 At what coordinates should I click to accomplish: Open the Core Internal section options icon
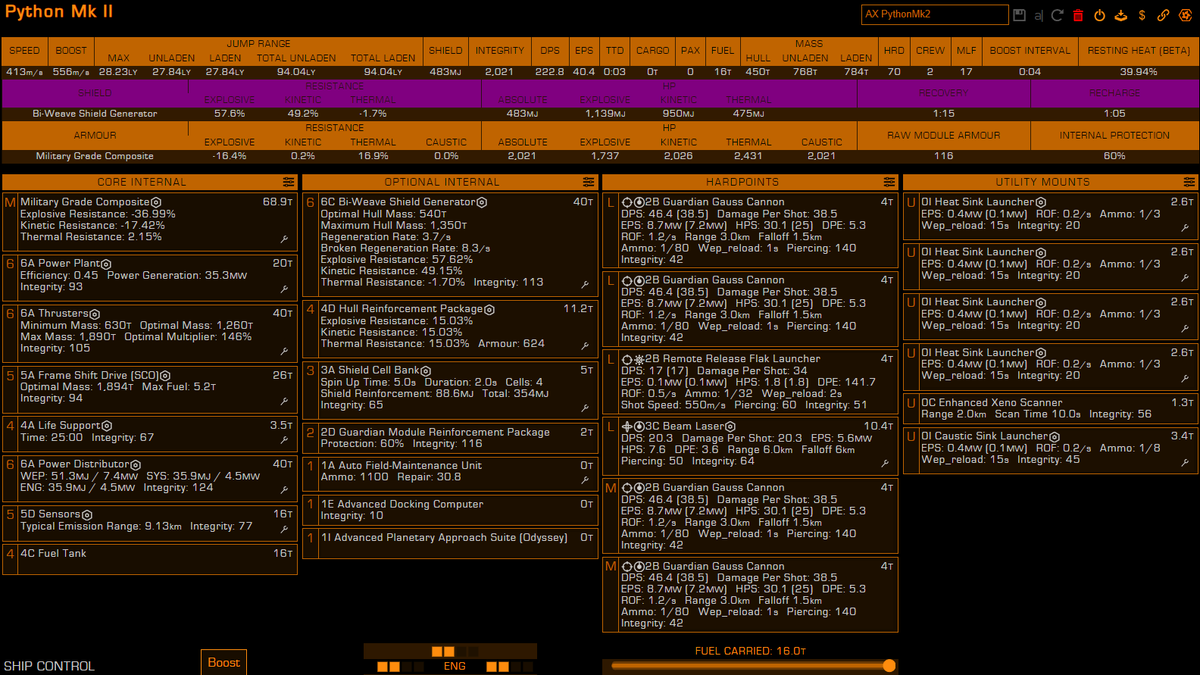coord(288,182)
